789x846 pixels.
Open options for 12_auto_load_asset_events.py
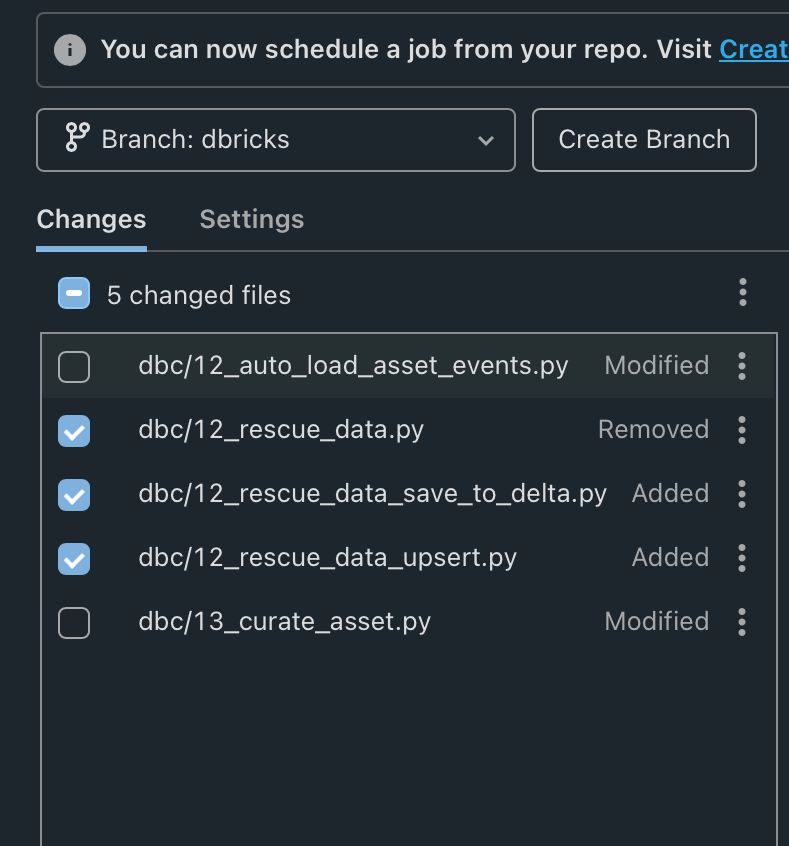click(x=742, y=366)
